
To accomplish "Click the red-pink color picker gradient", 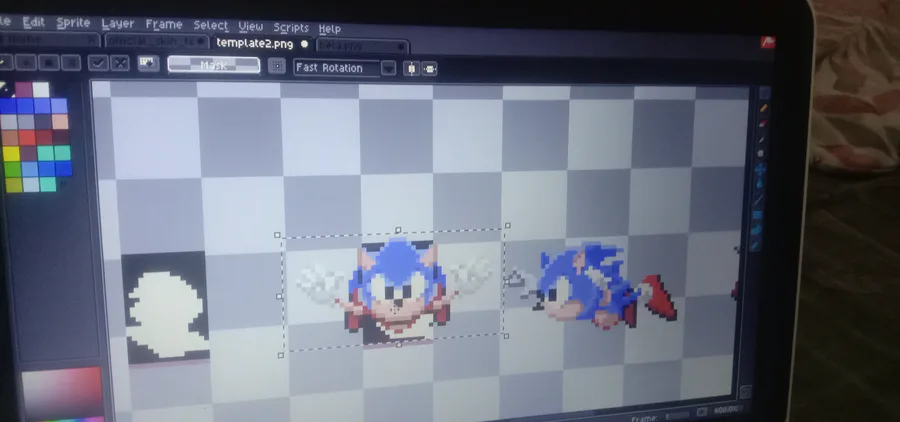I will coord(62,393).
